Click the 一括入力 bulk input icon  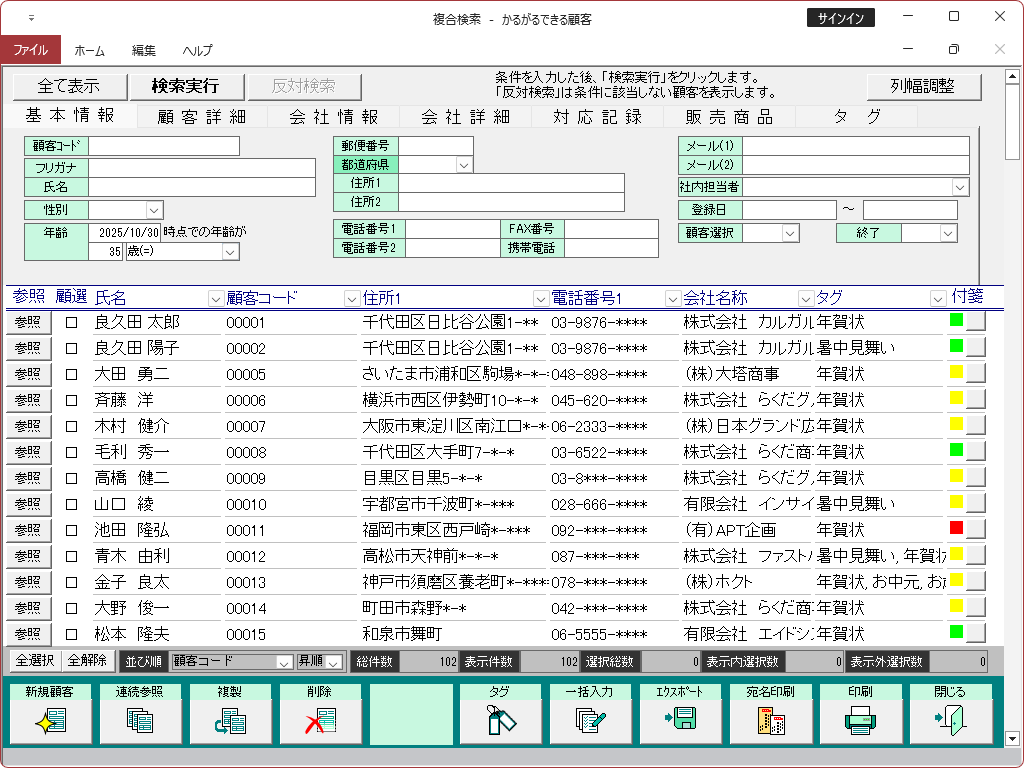tap(589, 720)
